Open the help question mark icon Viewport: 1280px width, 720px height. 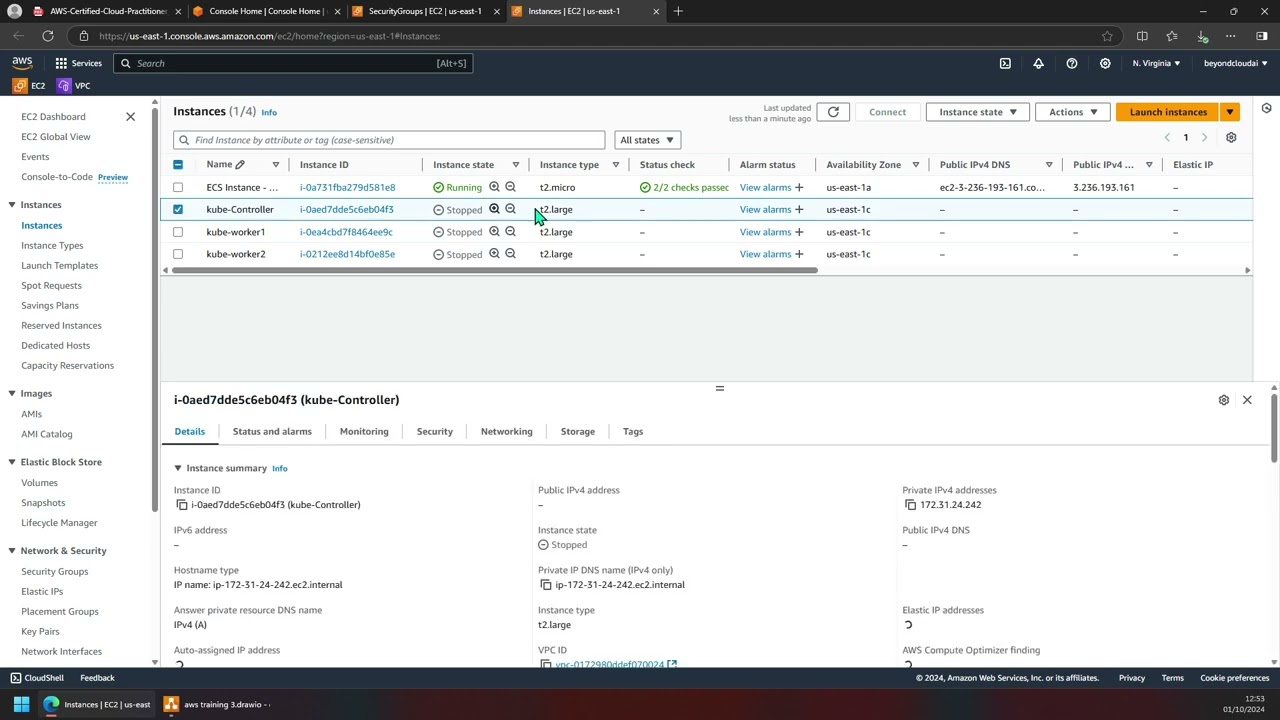1072,63
